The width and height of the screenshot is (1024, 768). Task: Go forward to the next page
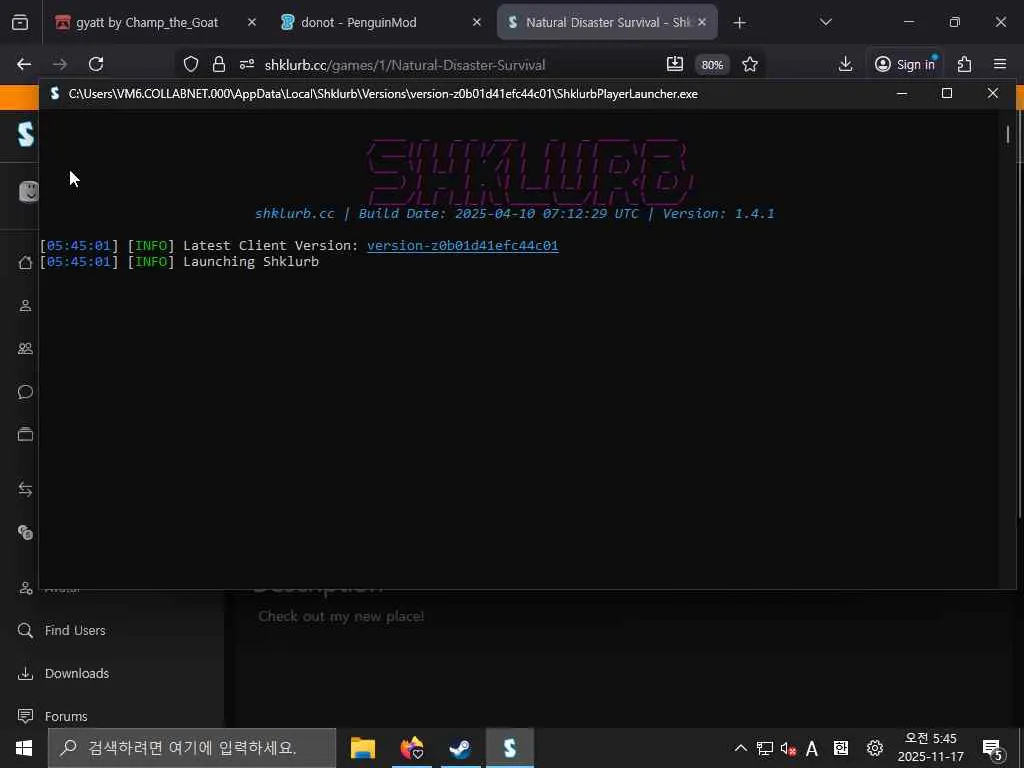point(60,64)
